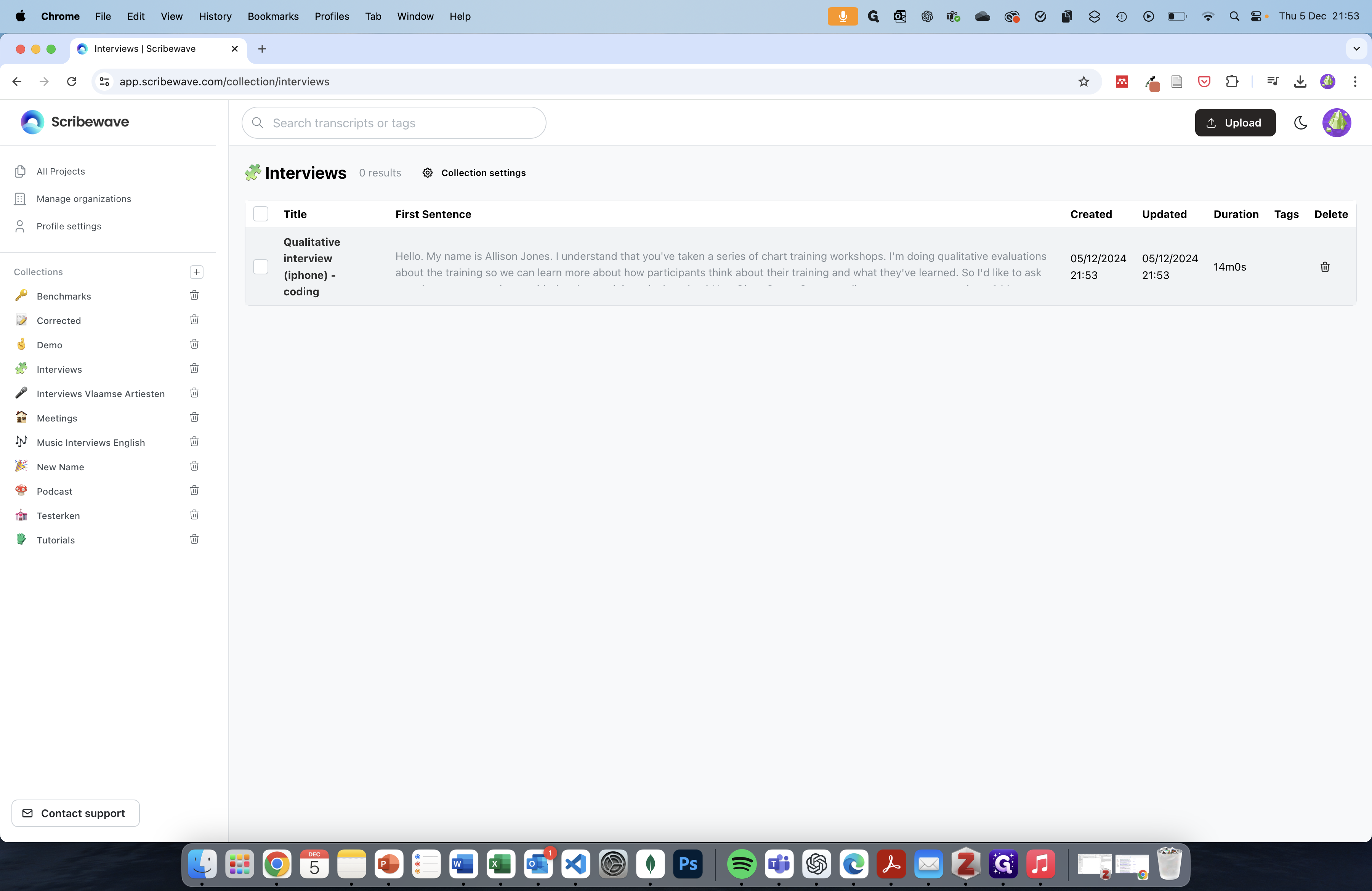The width and height of the screenshot is (1372, 891).
Task: Open the Chrome extensions puzzle icon
Action: (1232, 82)
